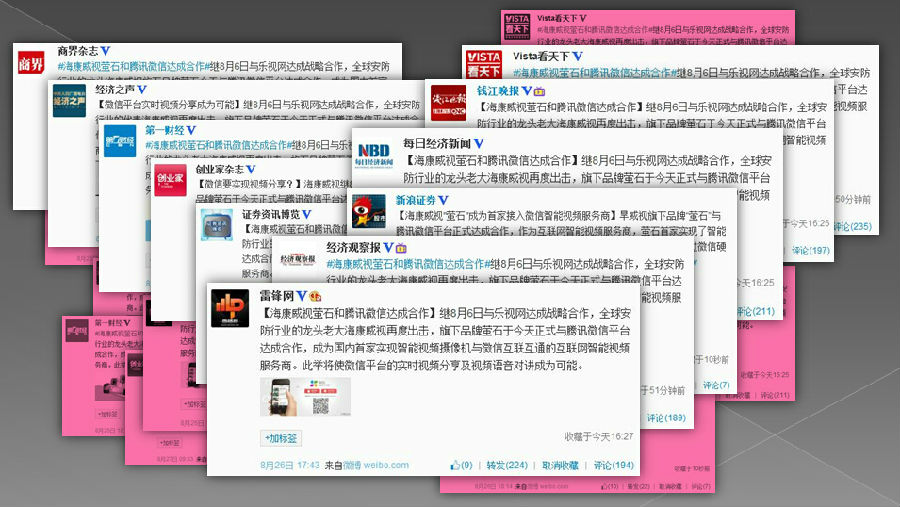Open the Vista看天下 avatar on white card
This screenshot has height=507, width=900.
pyautogui.click(x=484, y=64)
